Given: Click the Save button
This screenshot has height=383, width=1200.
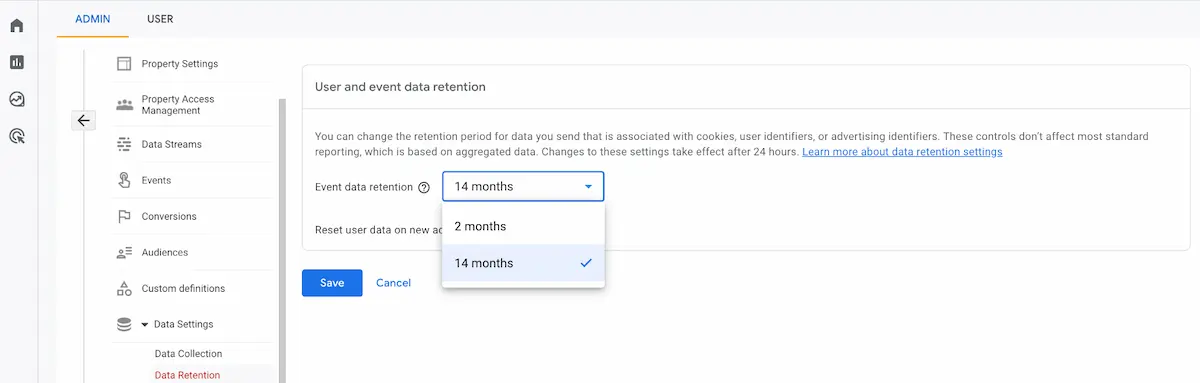Looking at the screenshot, I should 332,283.
